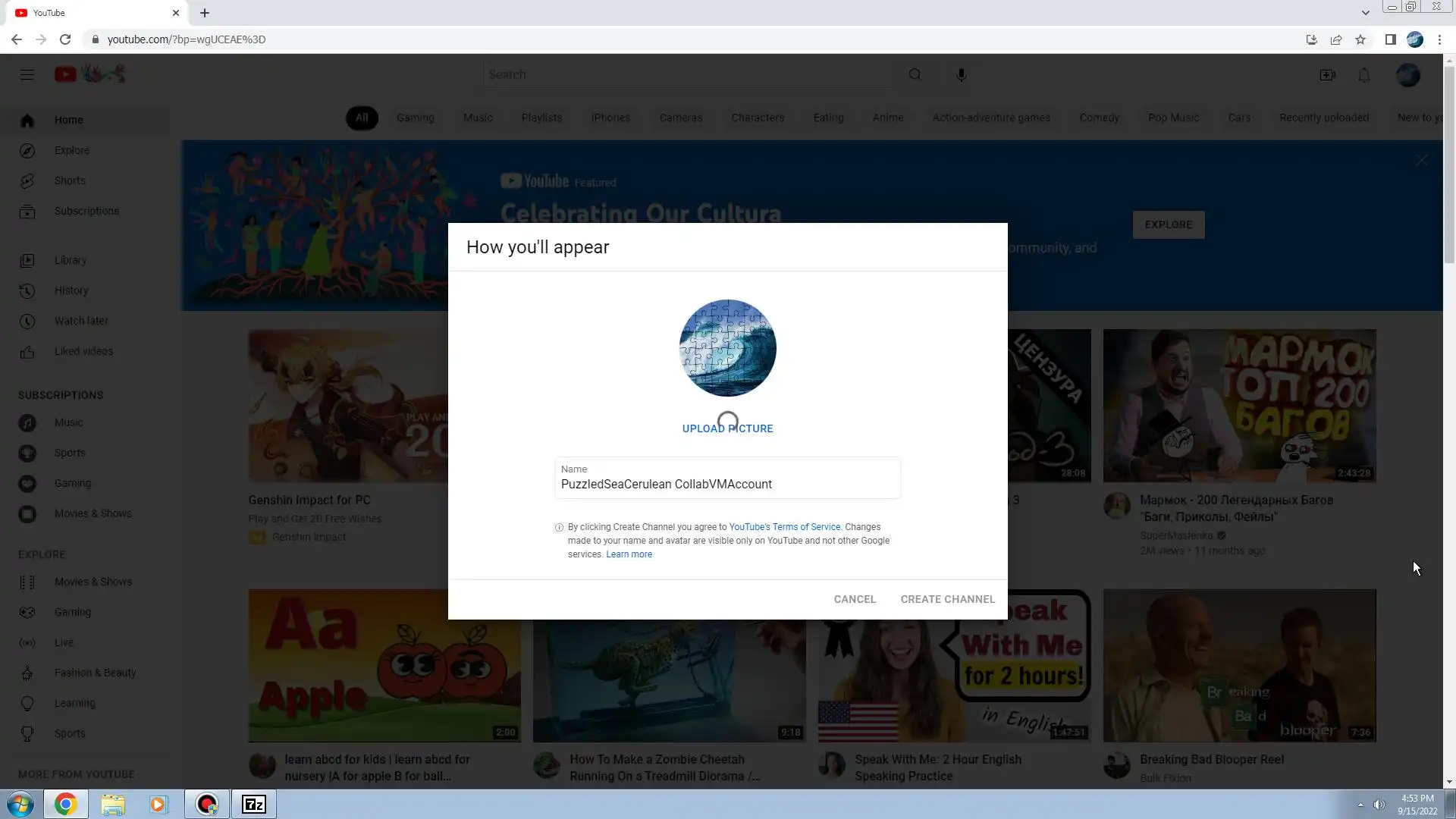Image resolution: width=1456 pixels, height=819 pixels.
Task: Click the channel Name input field
Action: click(727, 484)
